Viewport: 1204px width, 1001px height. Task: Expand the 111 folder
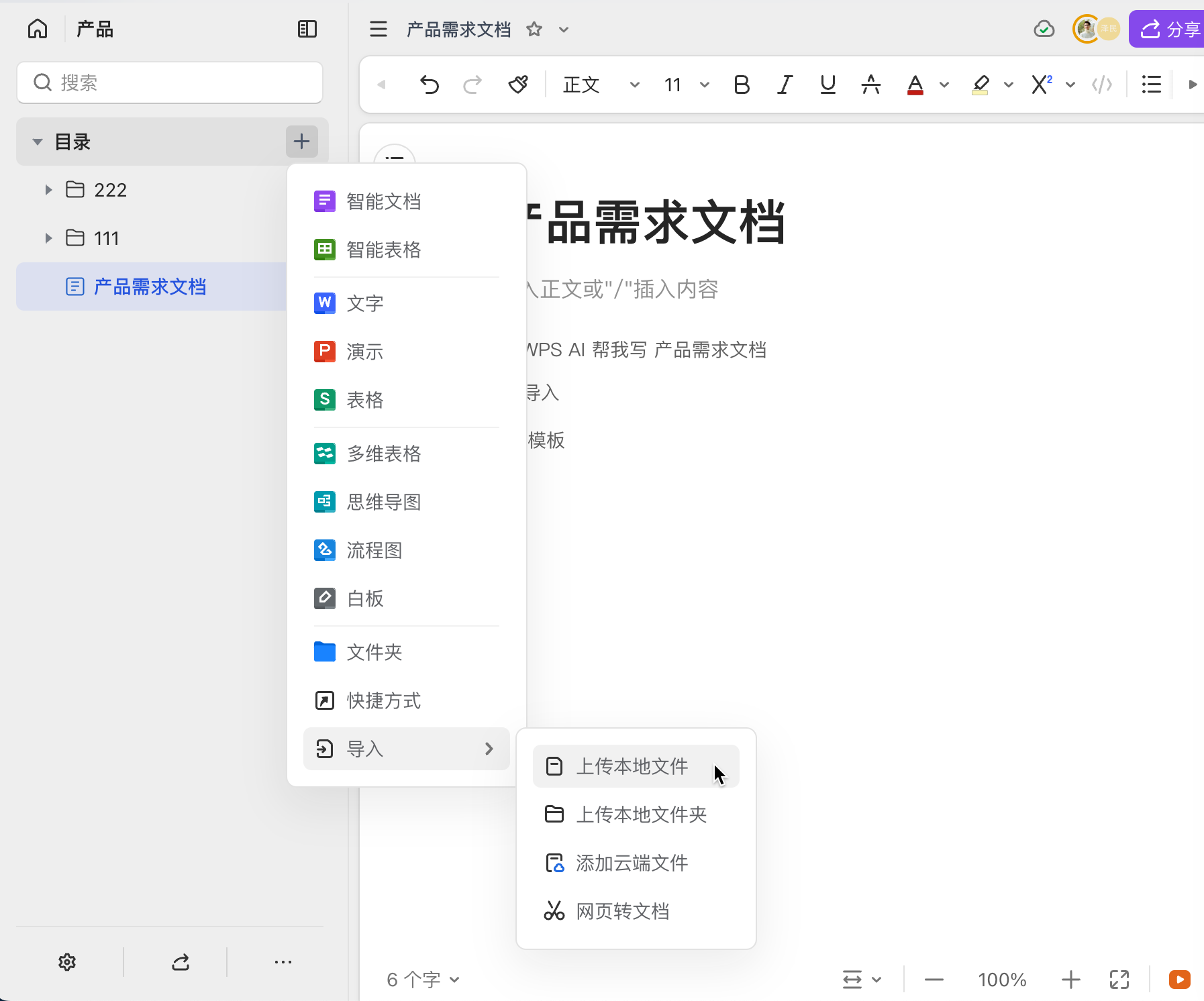tap(48, 238)
